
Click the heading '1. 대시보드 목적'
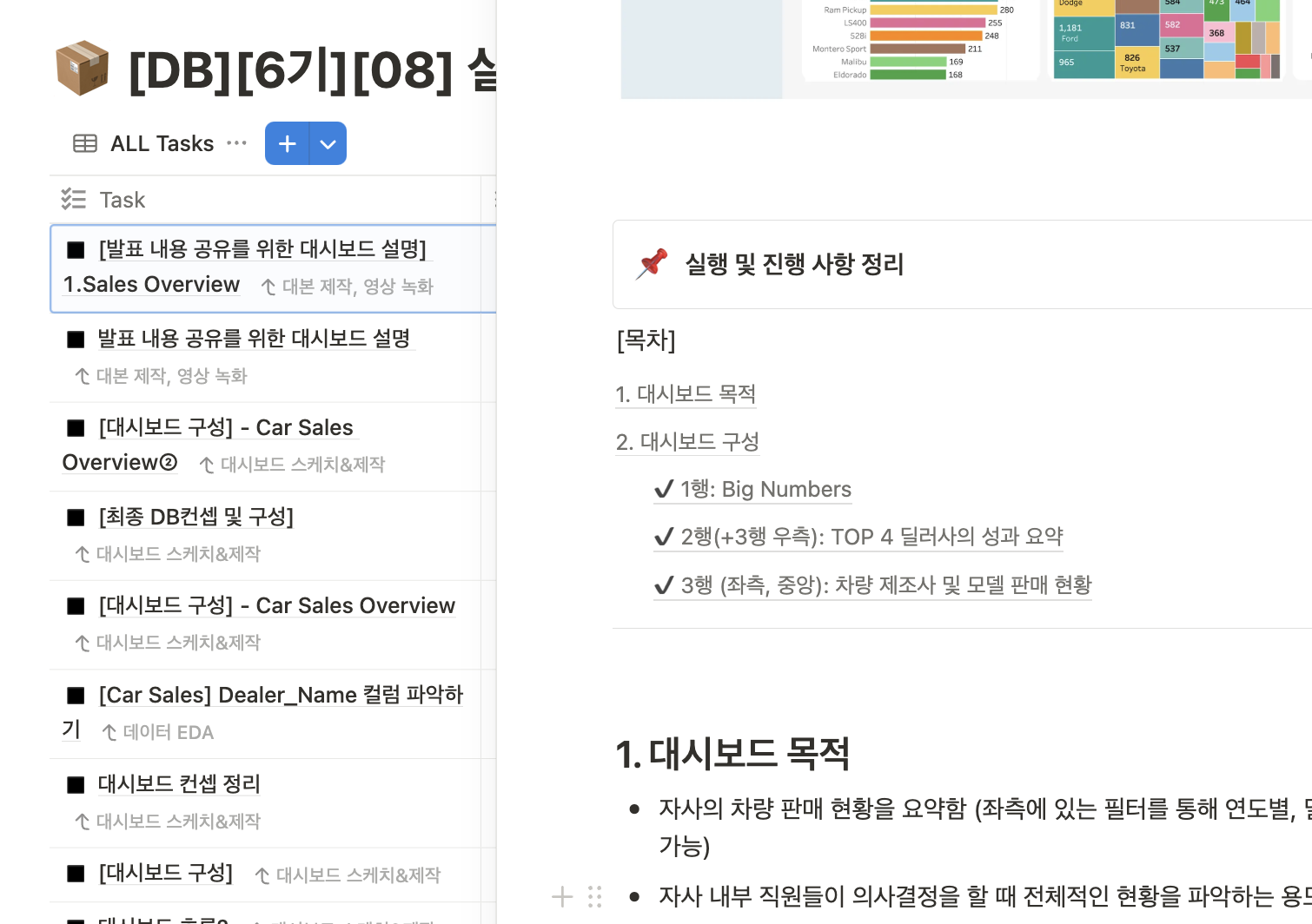732,753
